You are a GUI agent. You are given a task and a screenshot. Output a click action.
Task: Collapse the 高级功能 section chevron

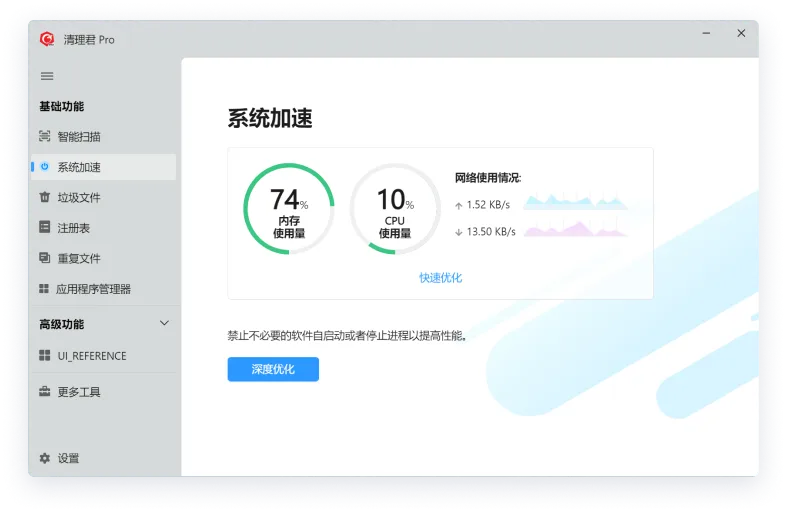(165, 323)
